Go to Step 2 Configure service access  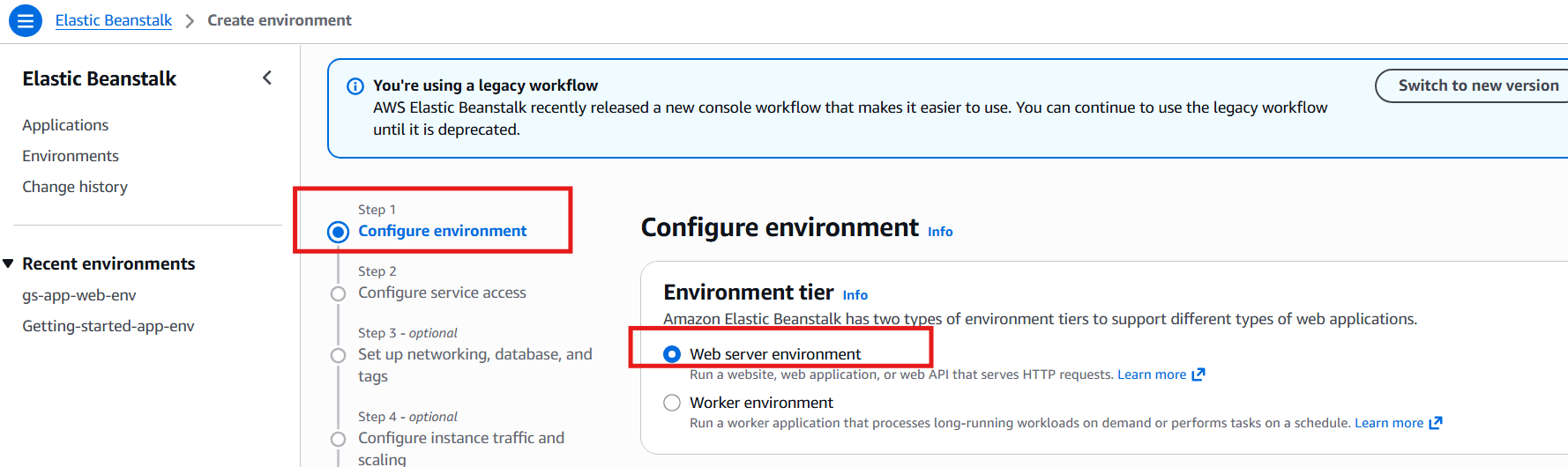click(442, 293)
